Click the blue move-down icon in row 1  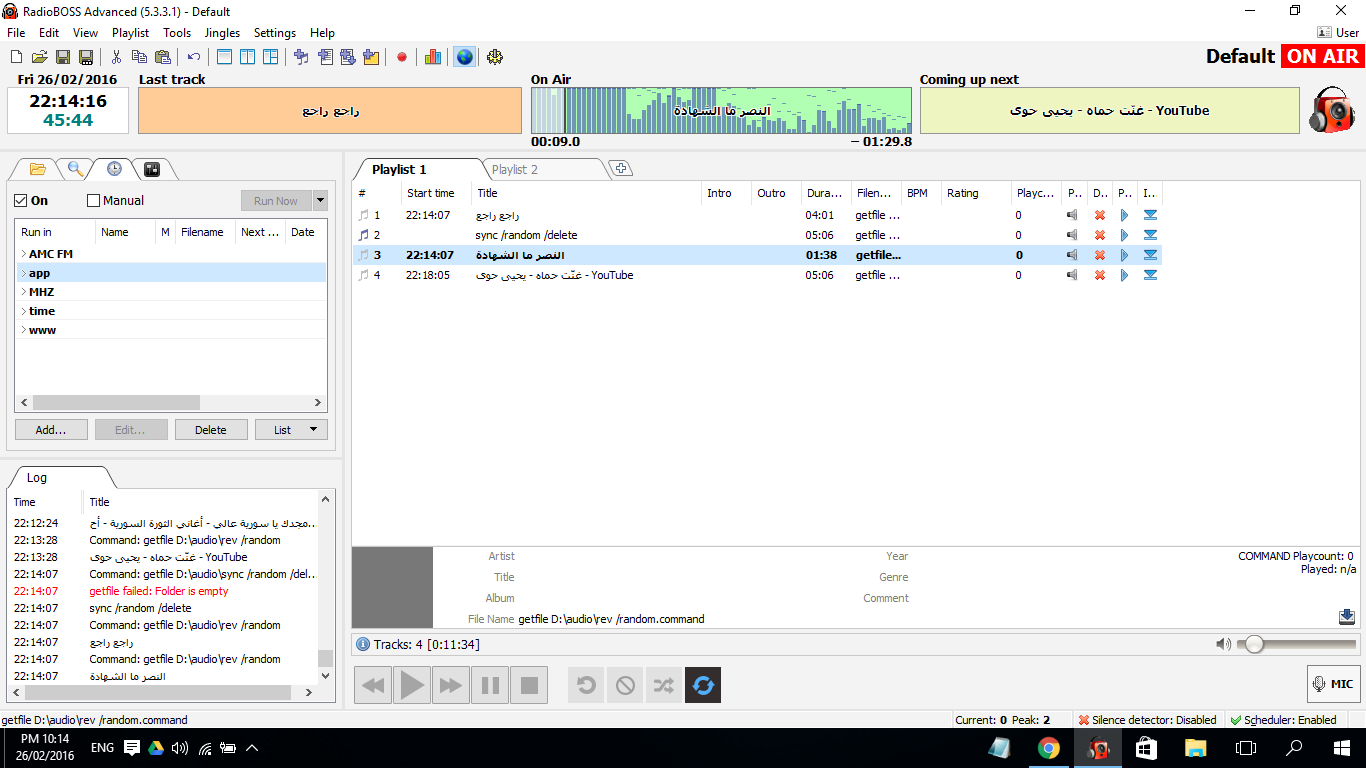(x=1150, y=215)
